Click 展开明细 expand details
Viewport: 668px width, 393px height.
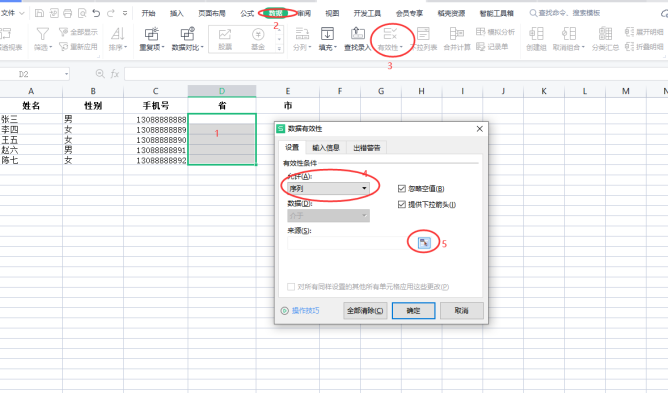644,32
